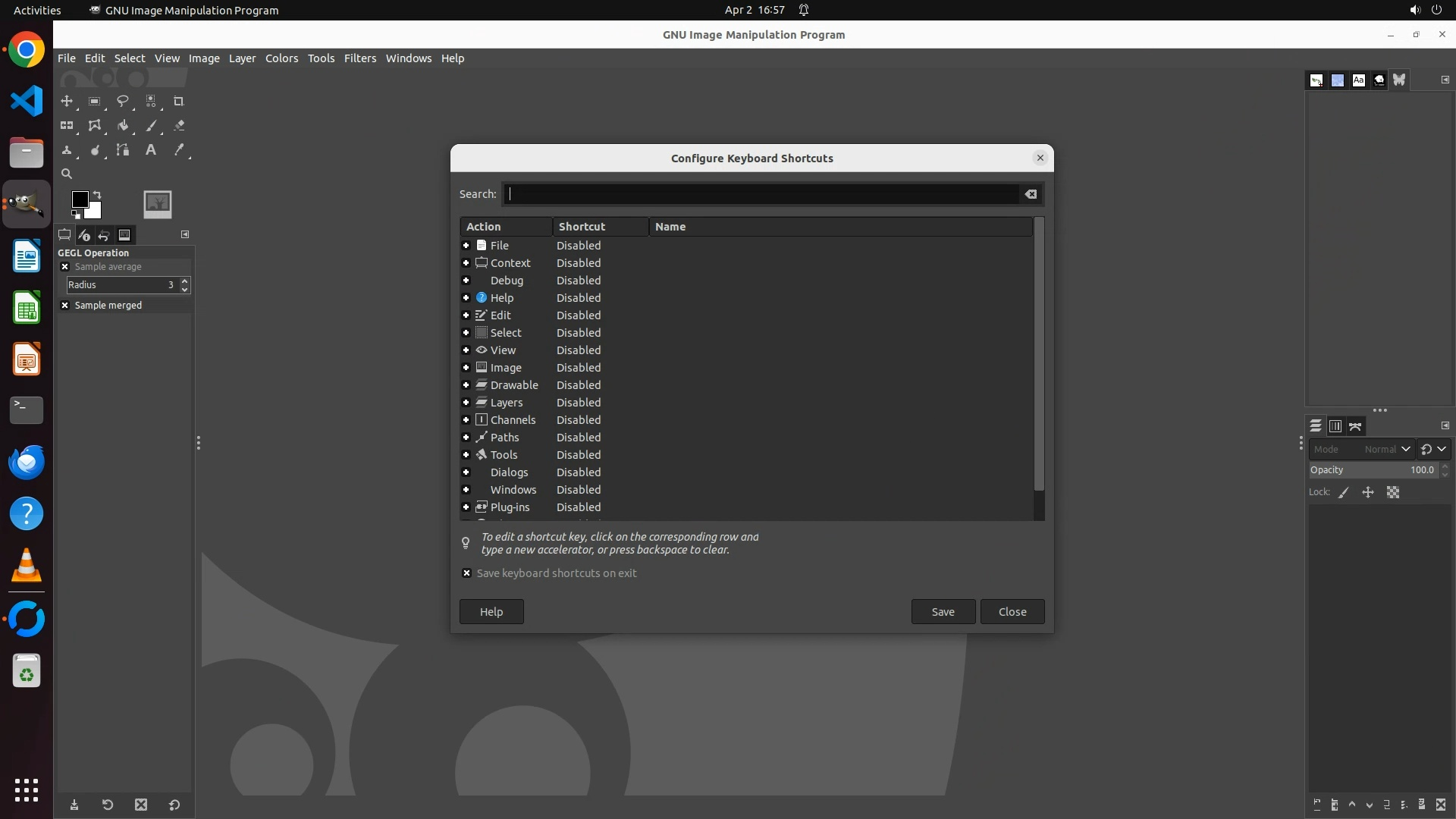Open the Filters menu
1456x819 pixels.
point(359,58)
